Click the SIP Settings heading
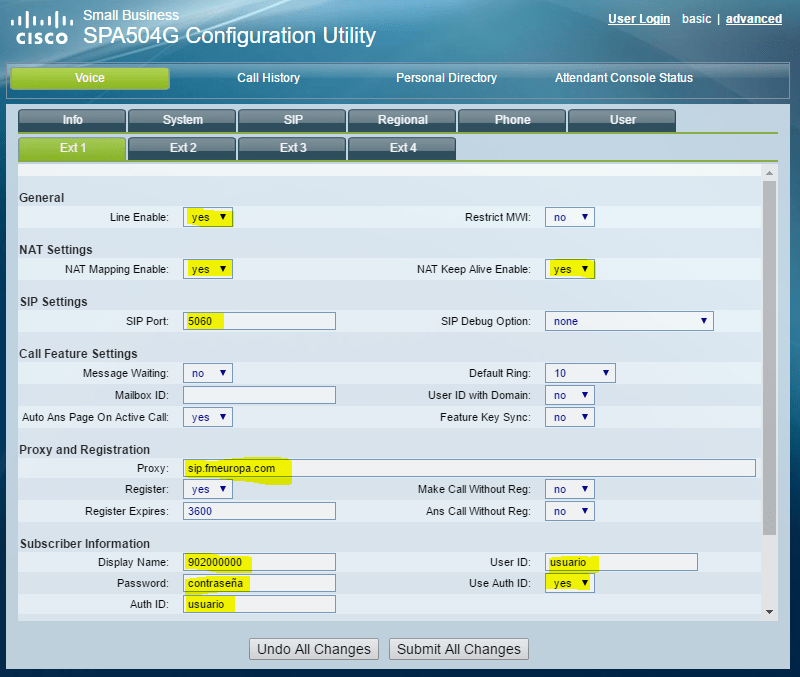Viewport: 800px width, 677px height. [54, 302]
